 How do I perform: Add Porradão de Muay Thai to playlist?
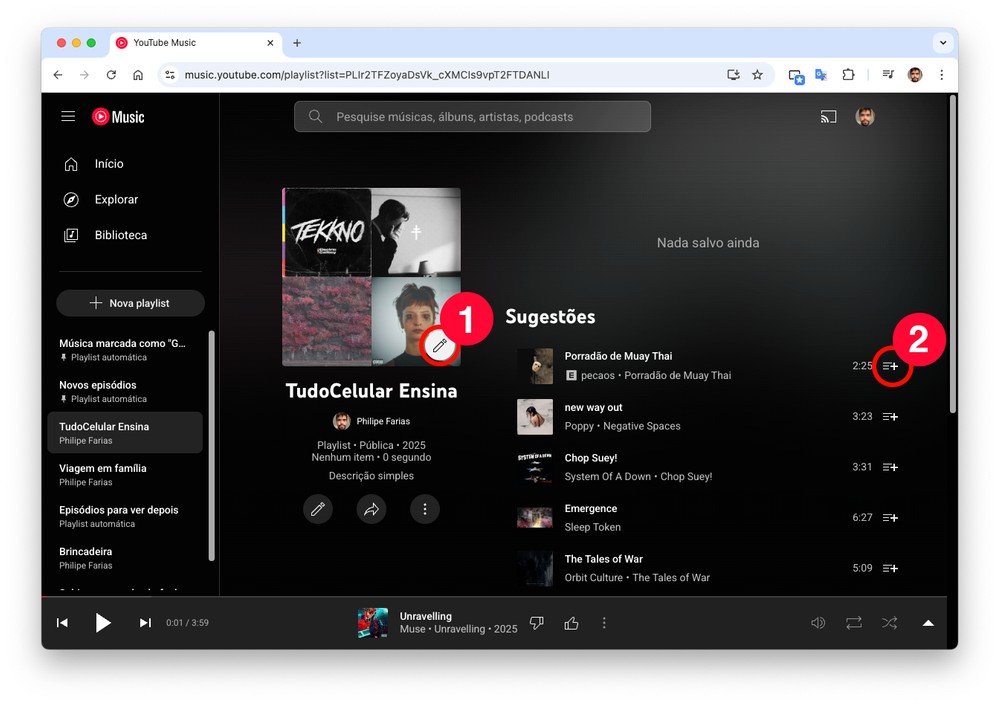[x=890, y=367]
